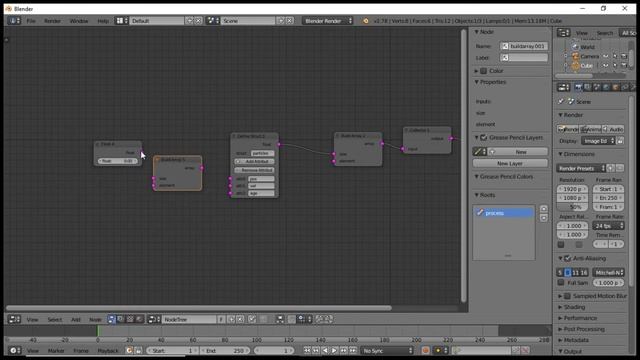Open the Render menu in info bar
This screenshot has height=360, width=640.
pos(52,20)
